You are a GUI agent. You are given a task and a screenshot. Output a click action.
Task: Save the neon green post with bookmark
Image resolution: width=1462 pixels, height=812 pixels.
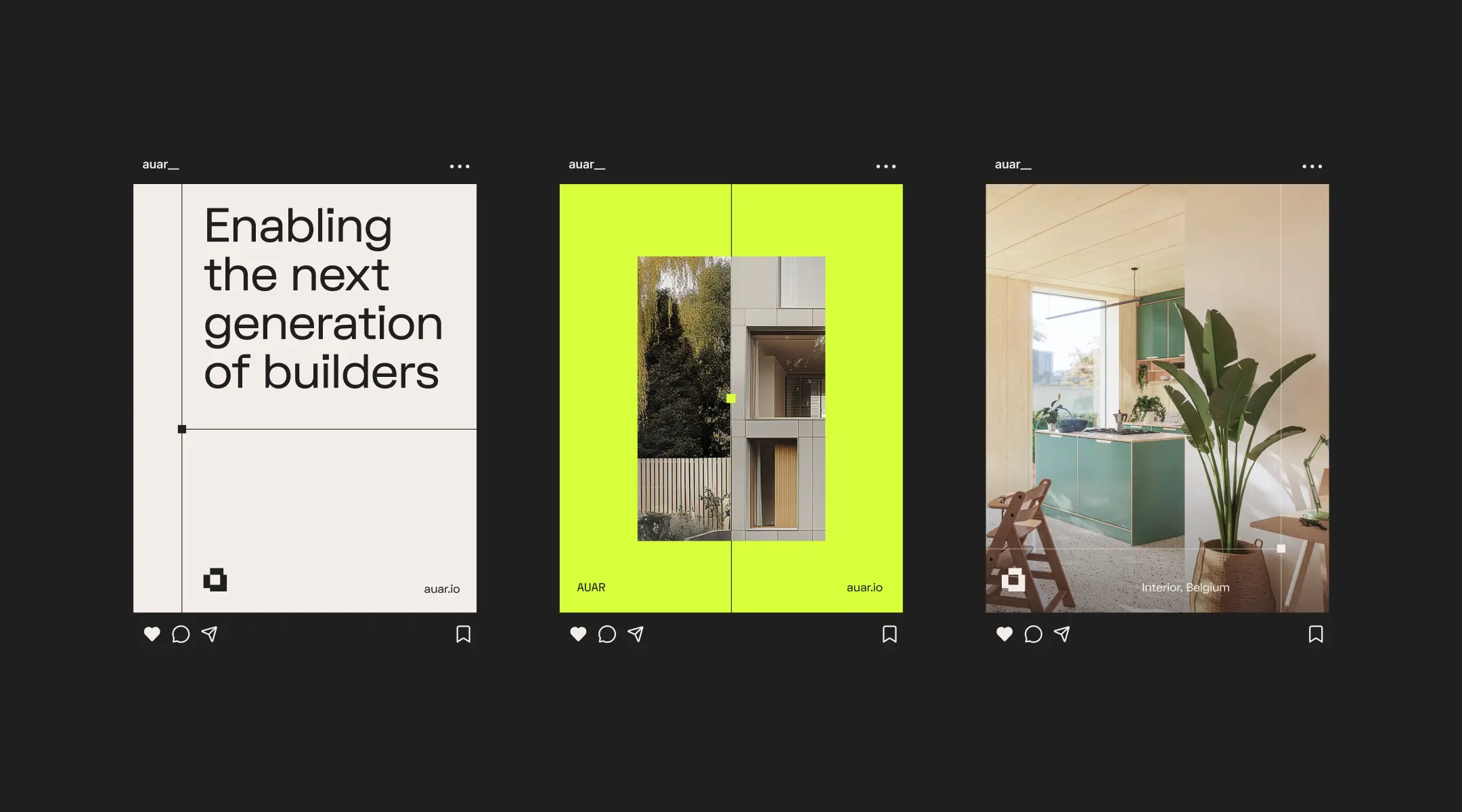(889, 634)
